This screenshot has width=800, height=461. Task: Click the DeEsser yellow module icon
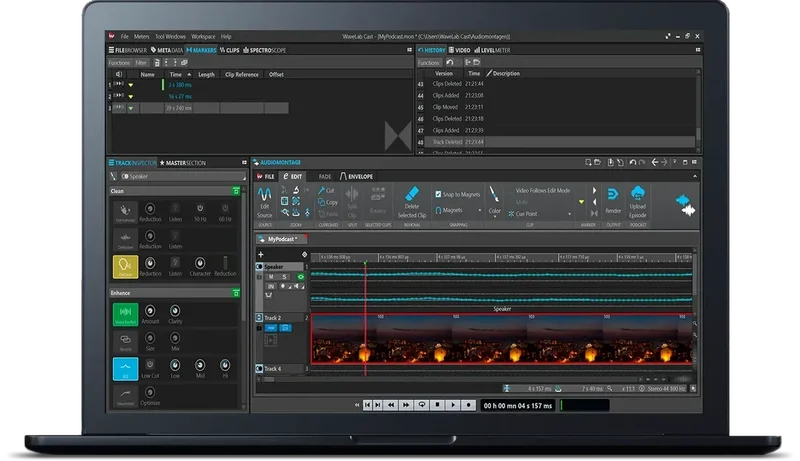[125, 266]
